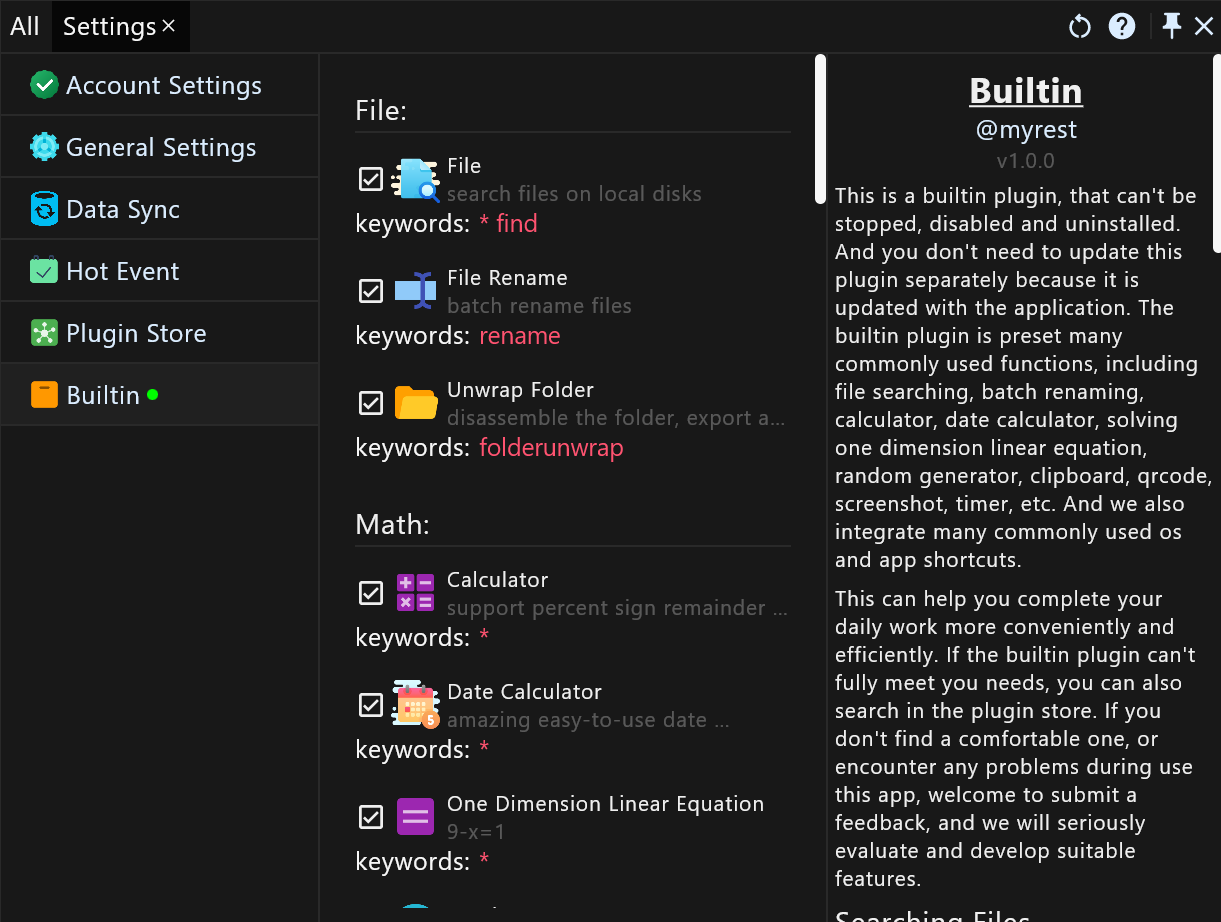Viewport: 1221px width, 922px height.
Task: Click the refresh icon in top bar
Action: pos(1079,27)
